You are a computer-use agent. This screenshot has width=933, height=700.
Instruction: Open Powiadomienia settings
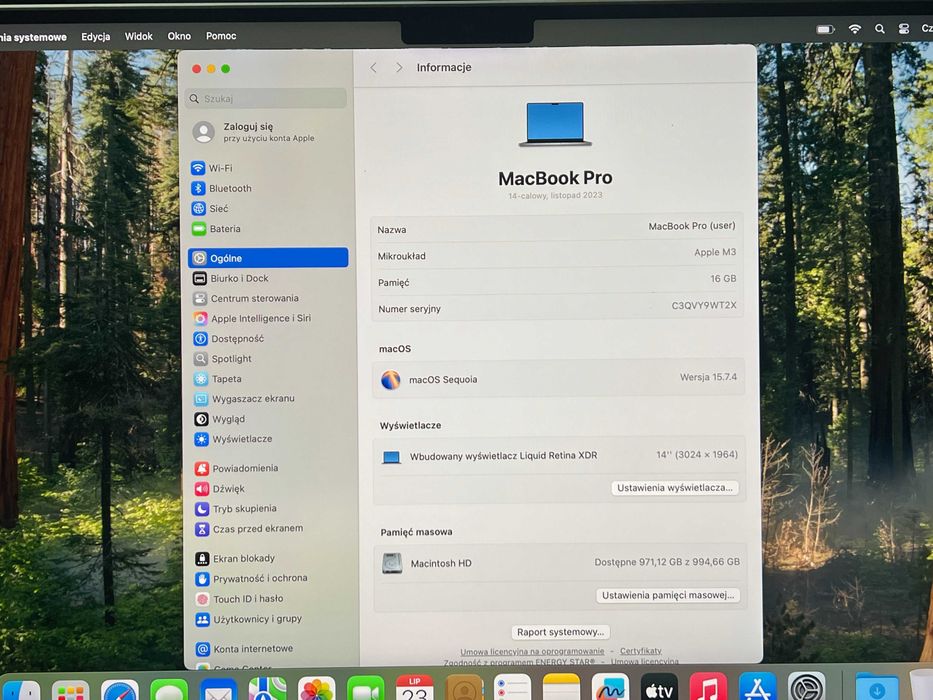(x=236, y=468)
